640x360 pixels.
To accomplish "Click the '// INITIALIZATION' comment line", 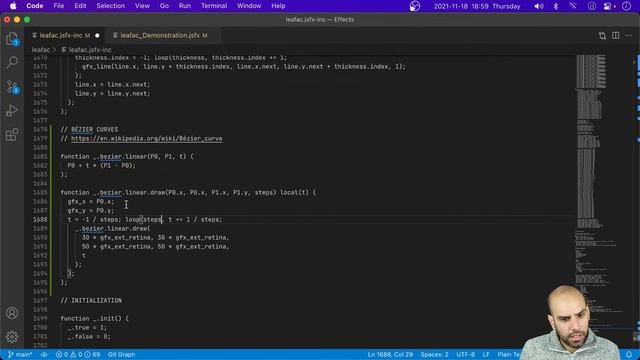I will click(91, 300).
